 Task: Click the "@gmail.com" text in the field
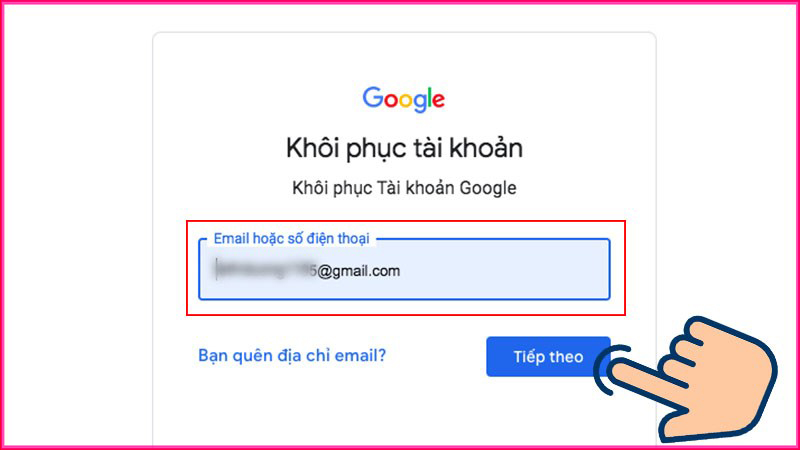tap(359, 271)
